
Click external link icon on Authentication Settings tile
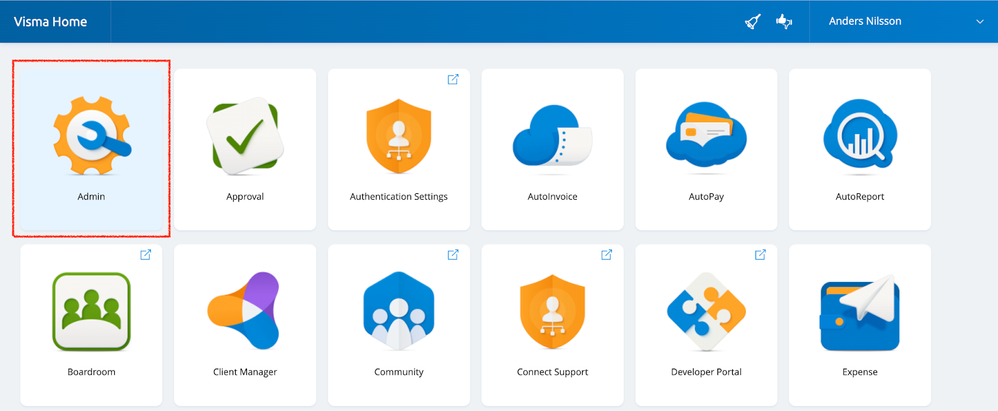pos(453,80)
